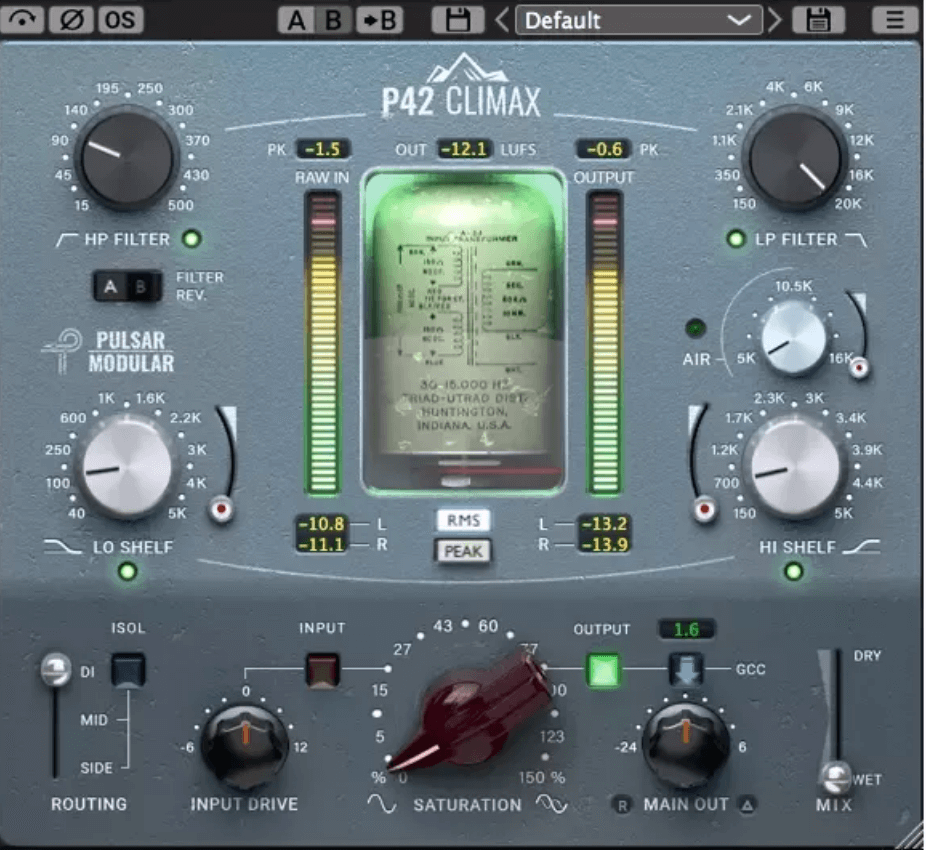Click the save preset floppy icon right of preset
The image size is (926, 850).
pos(817,20)
